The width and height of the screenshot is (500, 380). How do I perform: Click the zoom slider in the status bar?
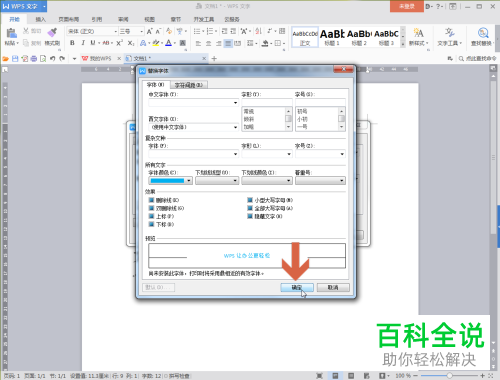[449, 376]
